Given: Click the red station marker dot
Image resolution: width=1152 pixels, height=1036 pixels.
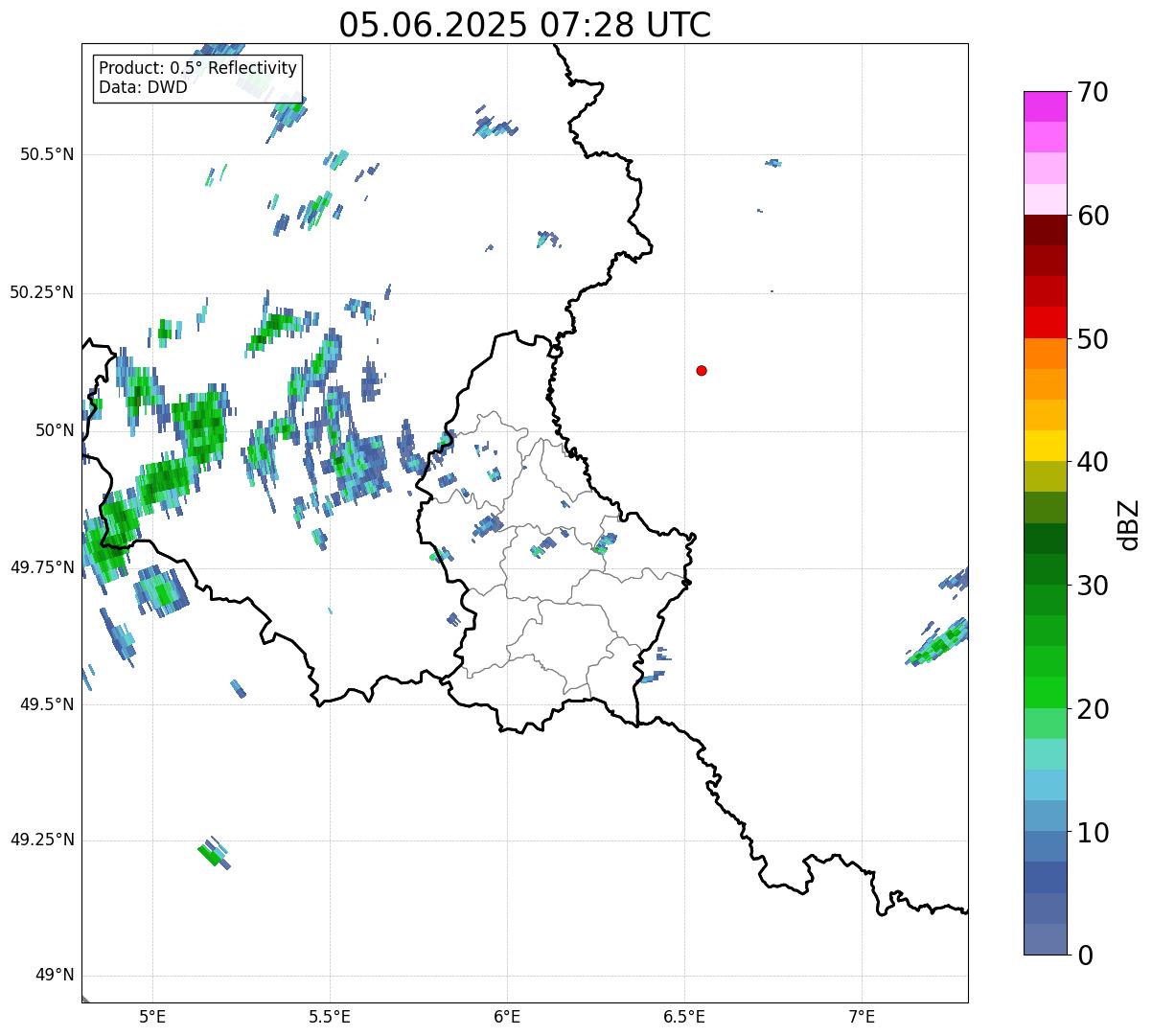Looking at the screenshot, I should click(x=702, y=370).
